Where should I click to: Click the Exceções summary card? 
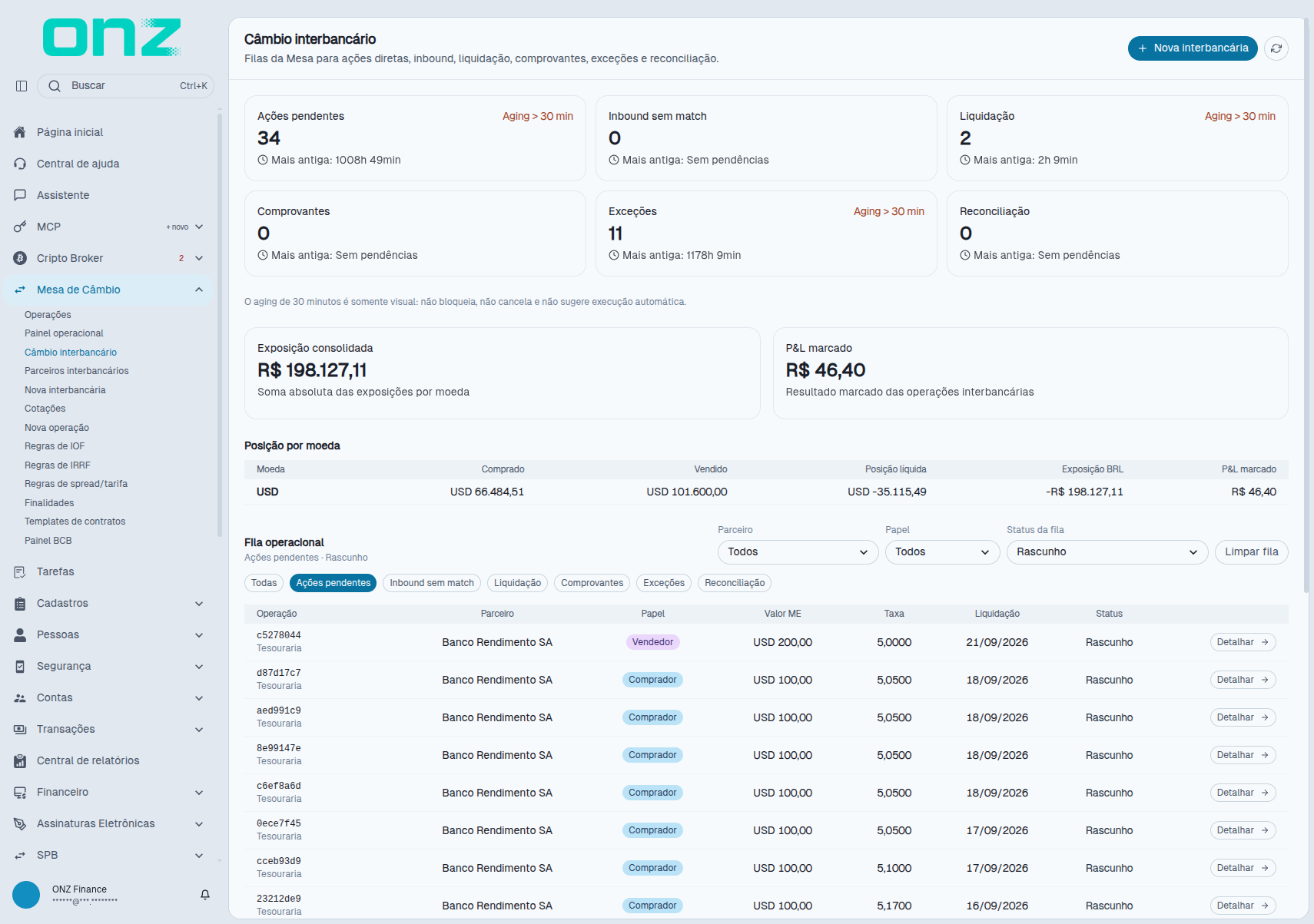point(766,233)
